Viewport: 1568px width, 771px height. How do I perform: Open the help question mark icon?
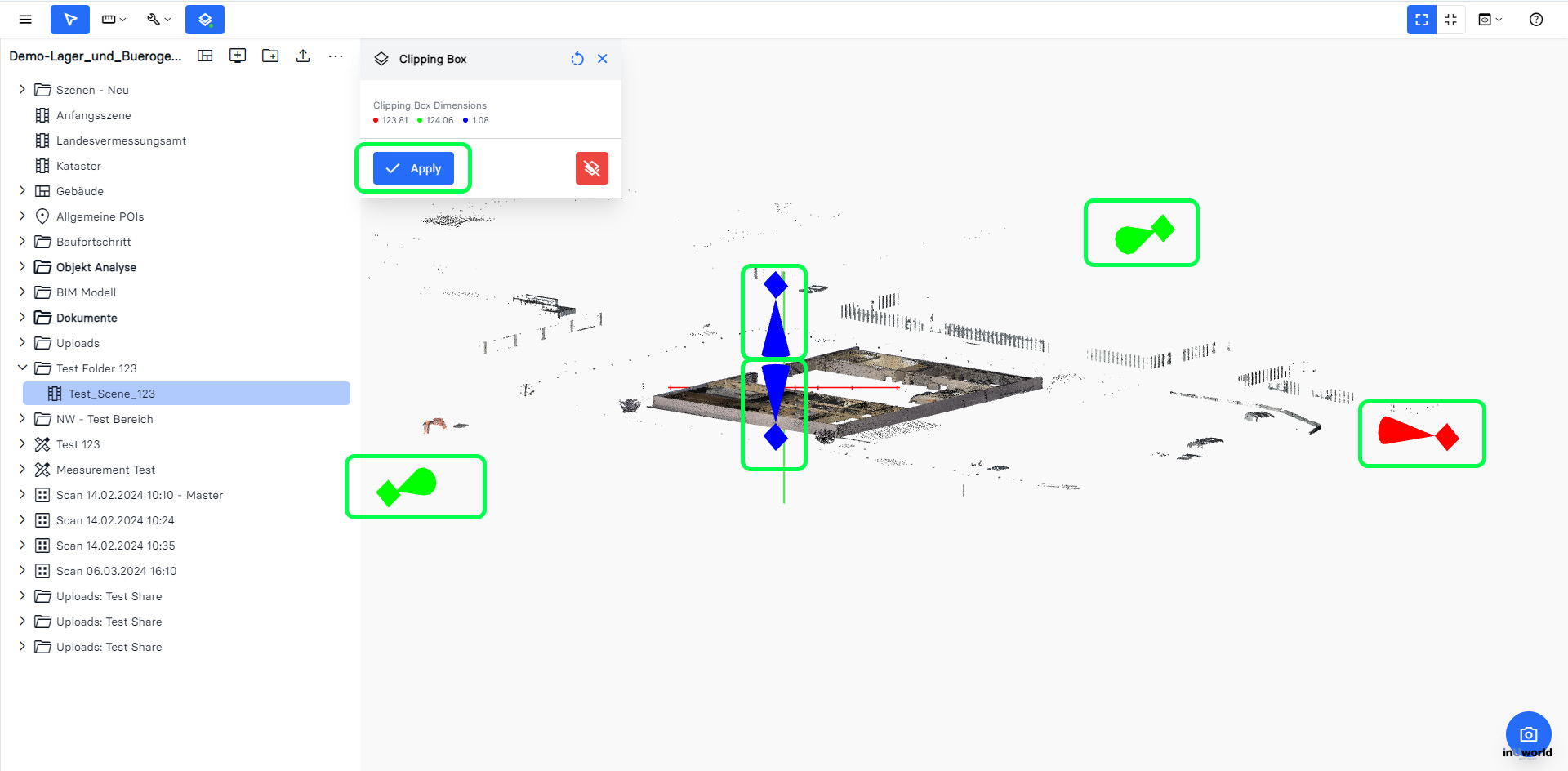pos(1536,20)
